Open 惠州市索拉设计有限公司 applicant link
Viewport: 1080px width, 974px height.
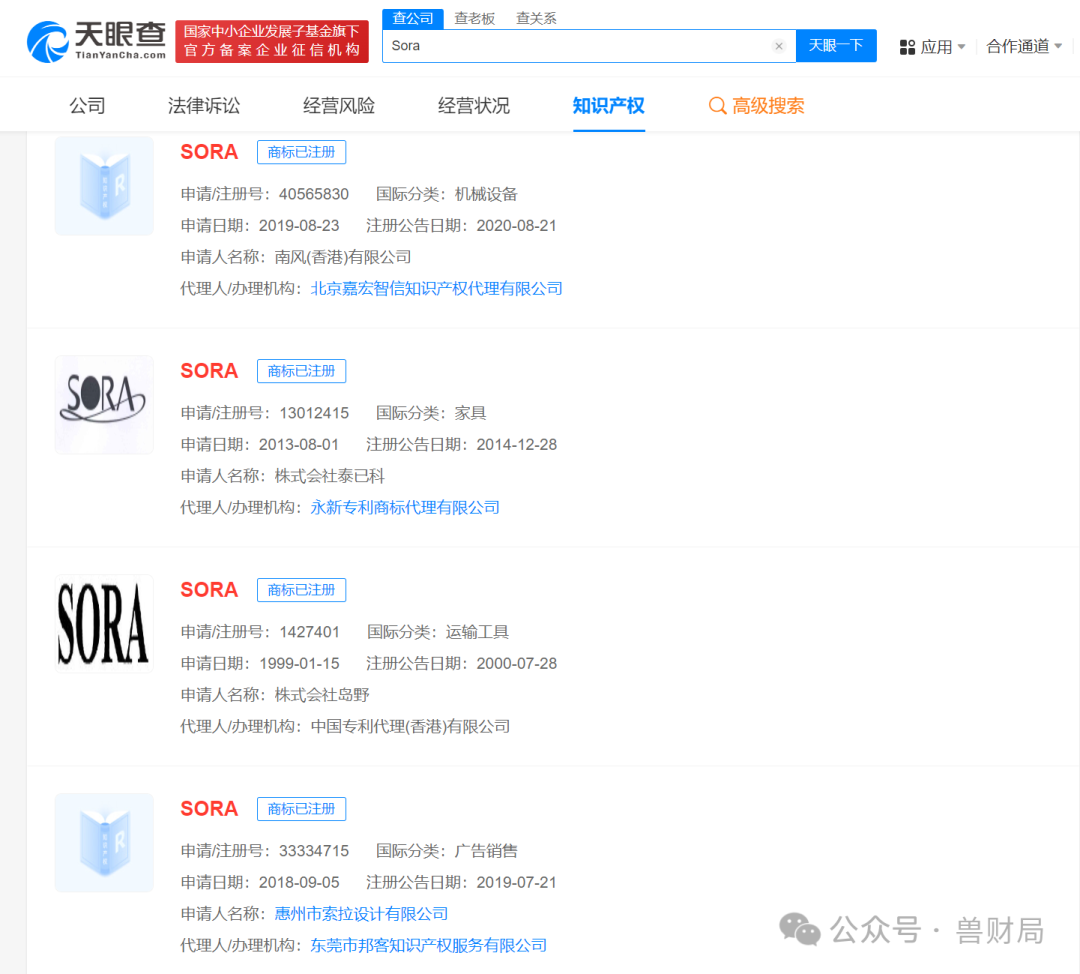click(361, 913)
